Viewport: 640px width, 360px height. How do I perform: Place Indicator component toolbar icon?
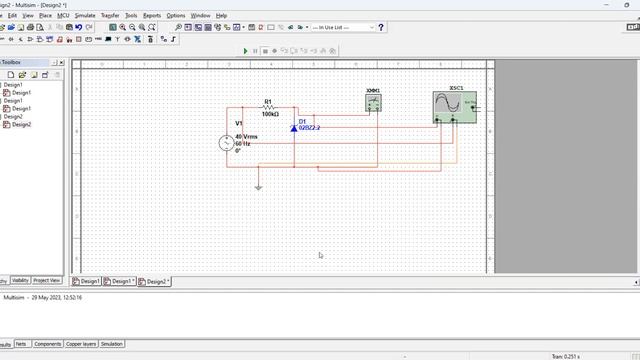tap(79, 39)
